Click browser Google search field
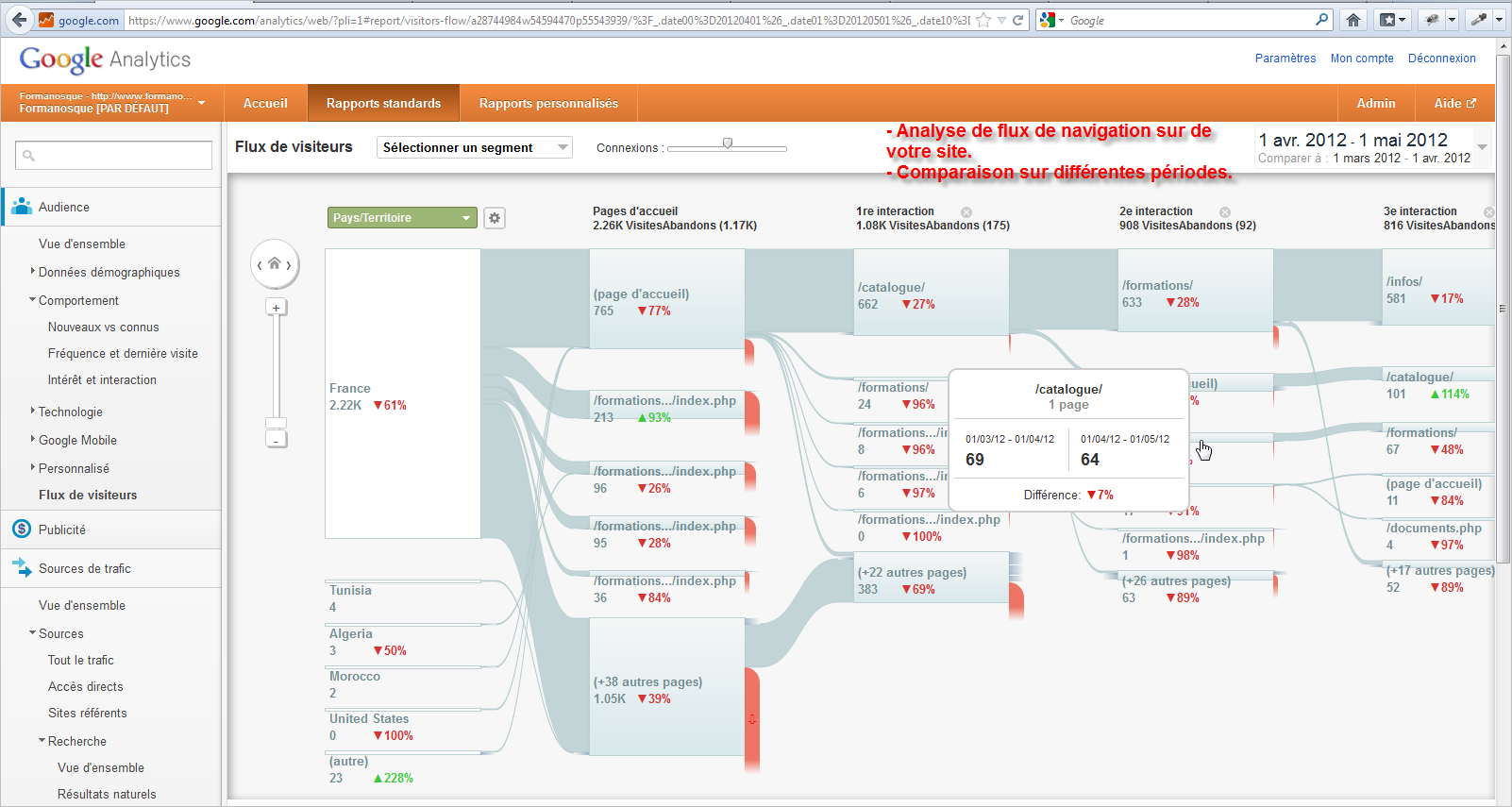 point(1189,20)
